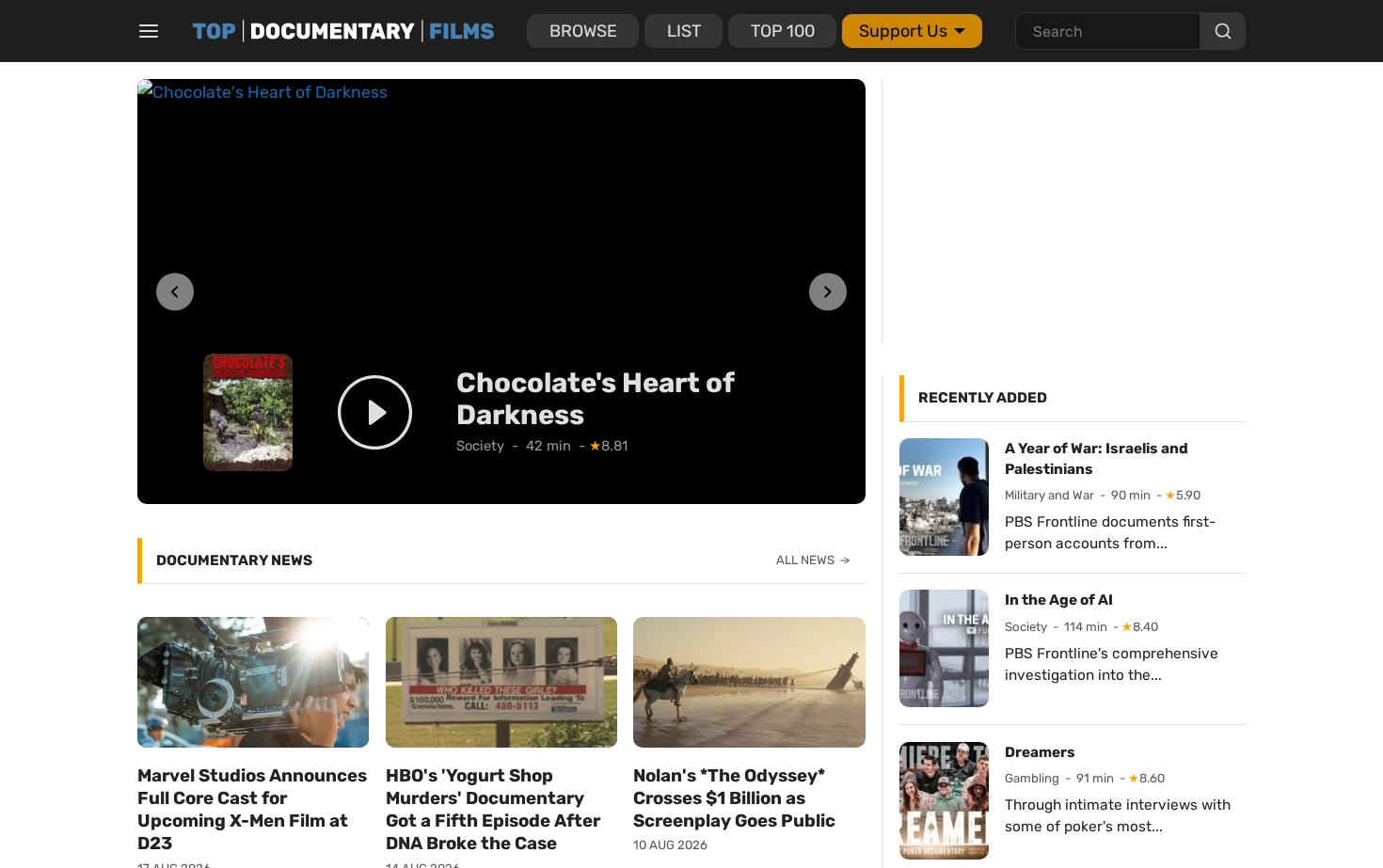Screen dimensions: 1383x868
Task: Open A Year of War thumbnail
Action: pyautogui.click(x=944, y=497)
